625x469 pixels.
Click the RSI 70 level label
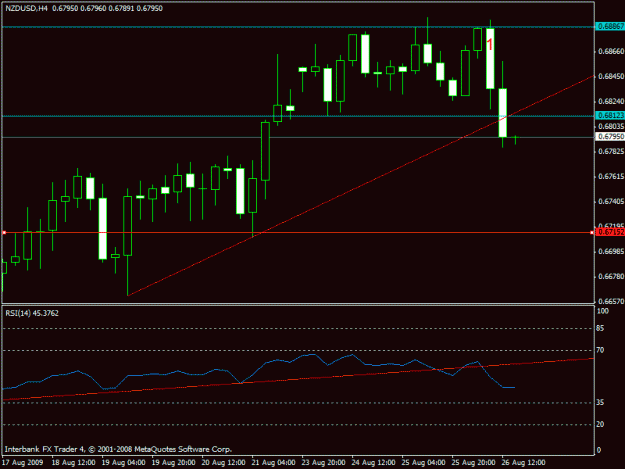coord(600,350)
